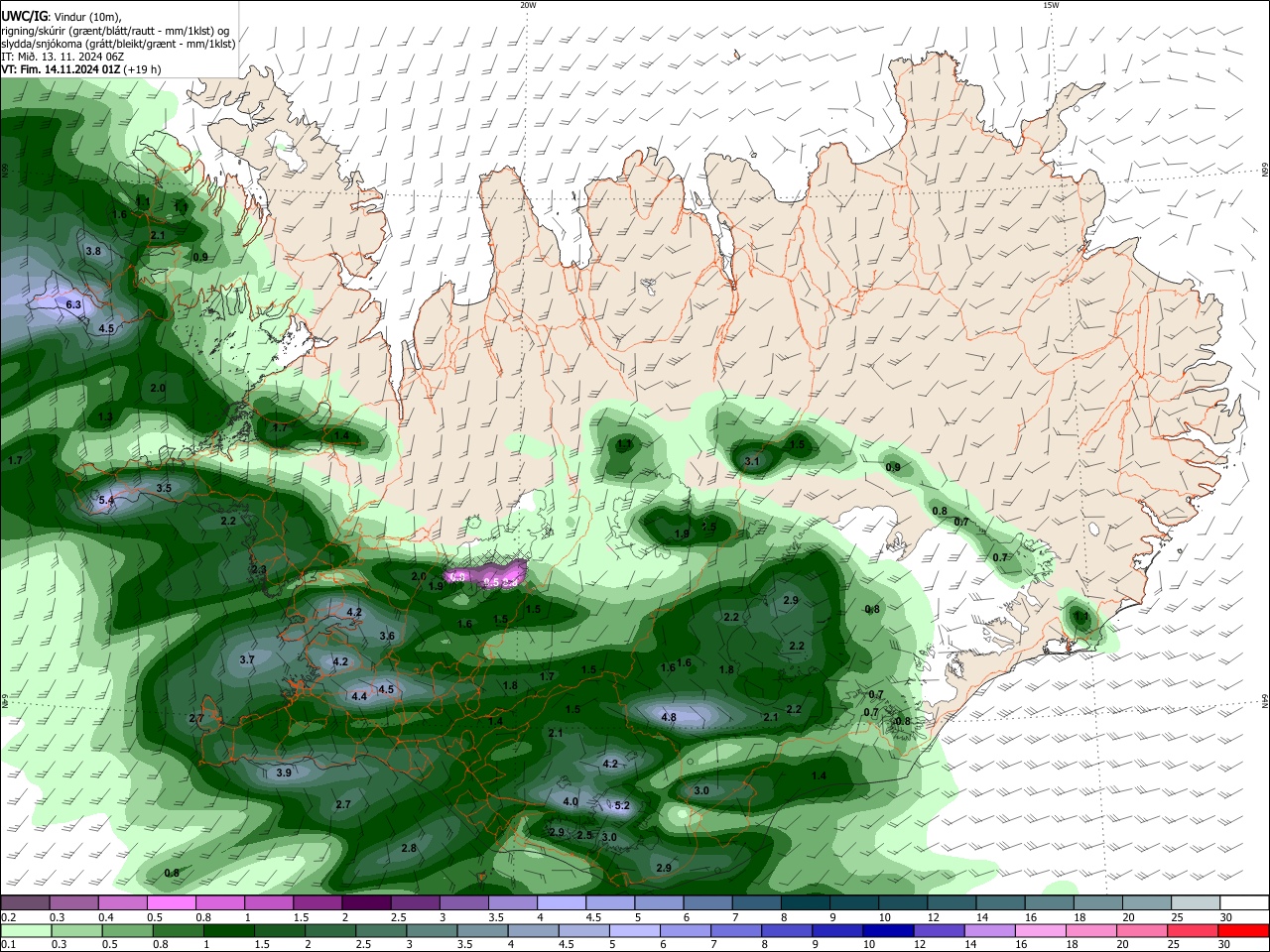The image size is (1270, 952).
Task: Click the 4.0 precipitation value
Action: (x=571, y=801)
